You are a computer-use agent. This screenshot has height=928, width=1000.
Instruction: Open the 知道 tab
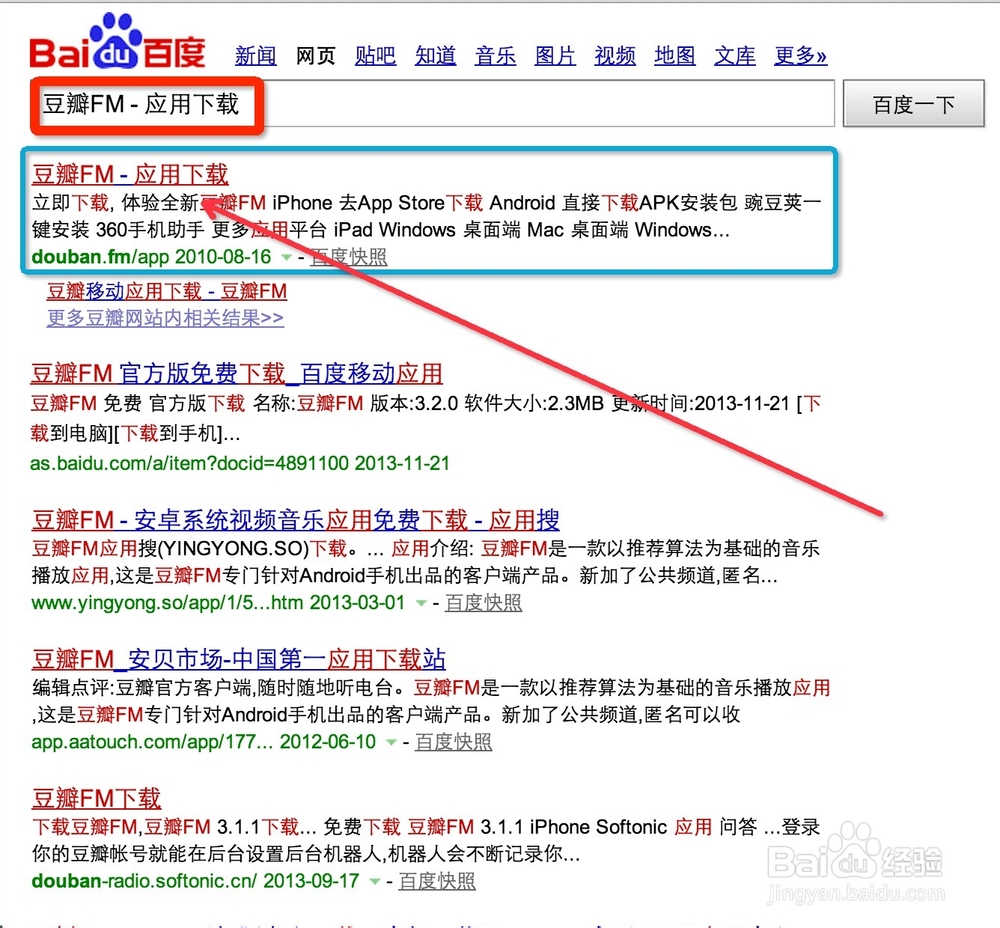tap(435, 56)
